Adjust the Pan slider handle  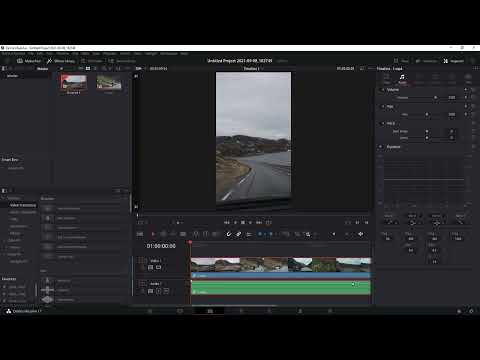(x=427, y=114)
